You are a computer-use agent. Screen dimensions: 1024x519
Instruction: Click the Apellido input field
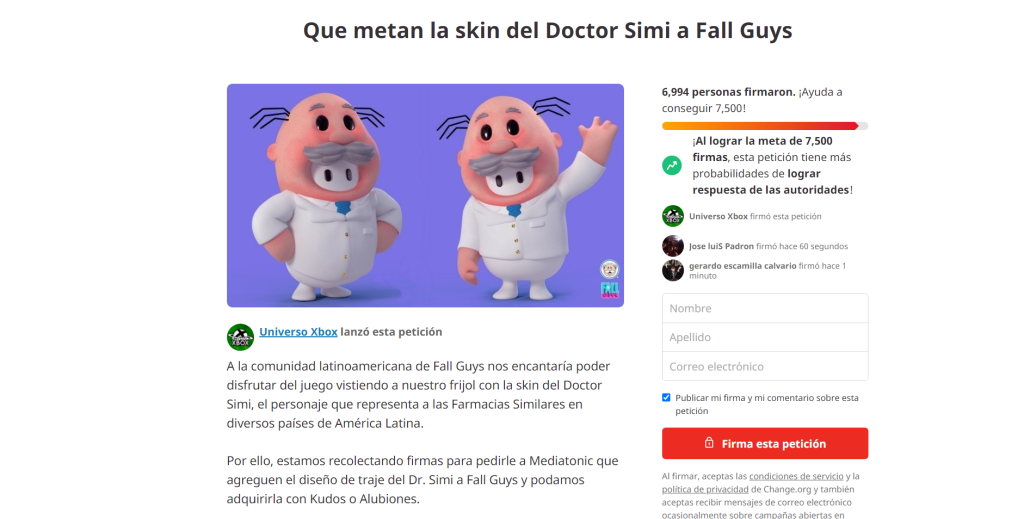click(x=765, y=337)
